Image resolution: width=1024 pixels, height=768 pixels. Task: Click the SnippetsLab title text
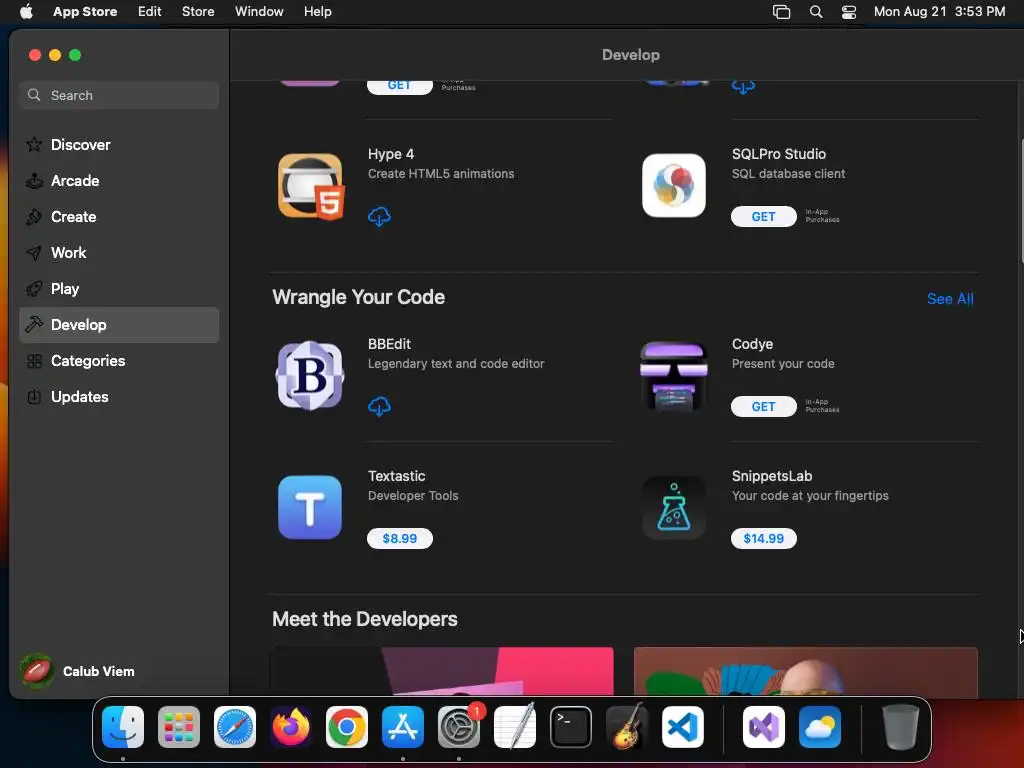click(x=772, y=476)
